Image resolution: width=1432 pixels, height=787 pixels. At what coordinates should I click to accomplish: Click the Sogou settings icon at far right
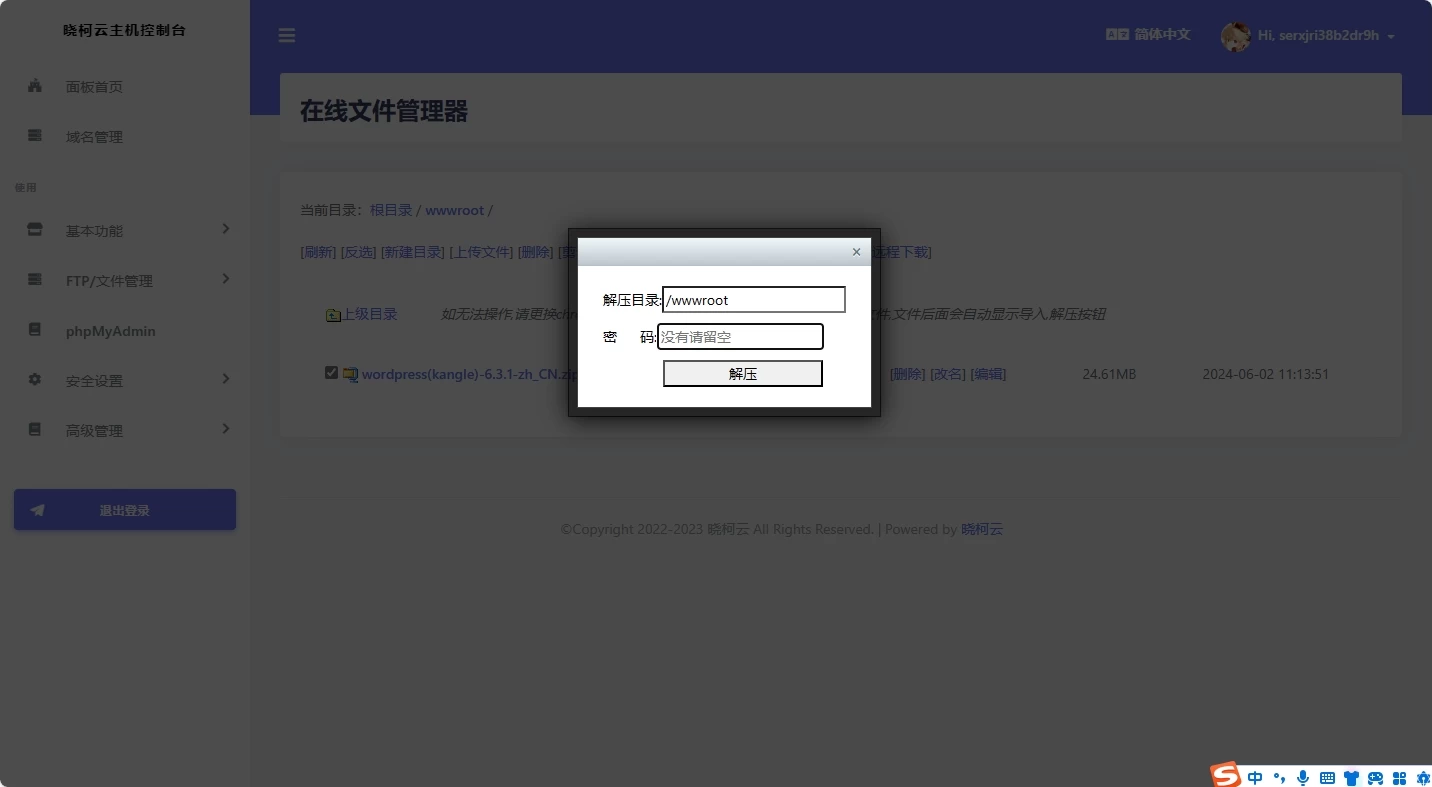click(1422, 777)
